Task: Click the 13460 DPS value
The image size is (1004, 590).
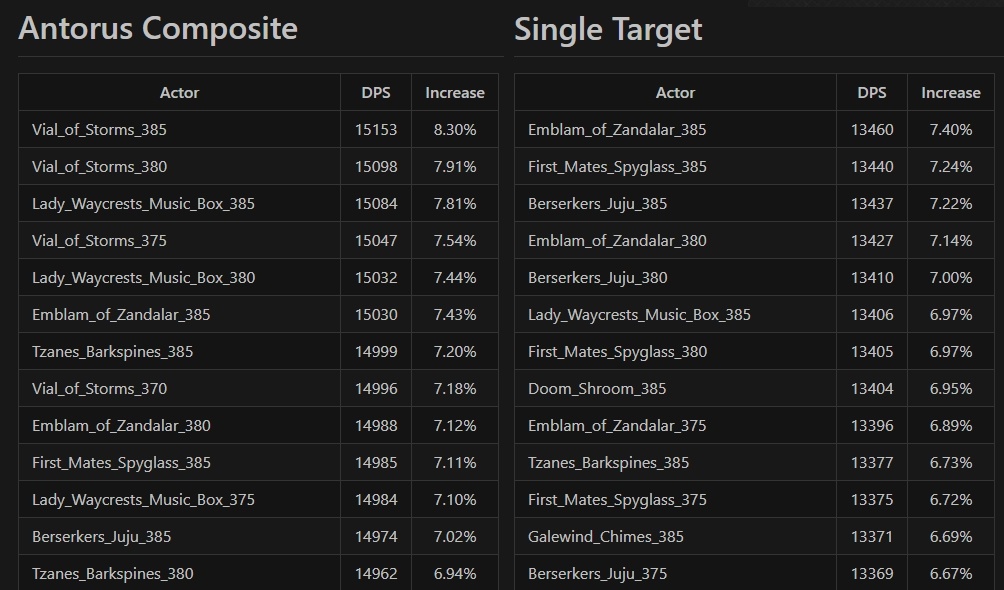Action: 872,130
